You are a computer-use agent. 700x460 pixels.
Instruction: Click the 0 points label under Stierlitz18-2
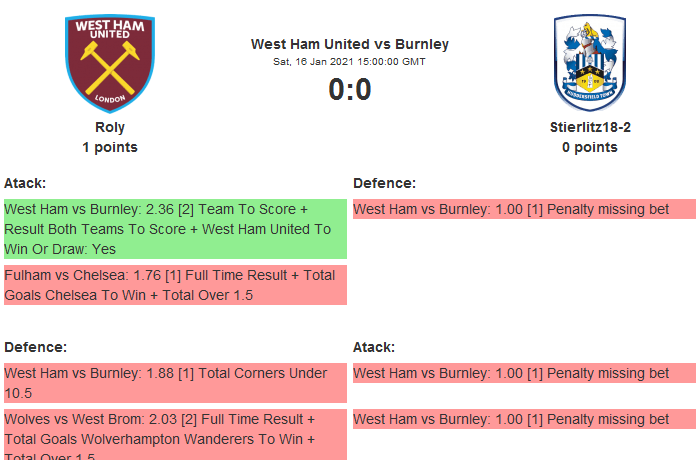(590, 147)
